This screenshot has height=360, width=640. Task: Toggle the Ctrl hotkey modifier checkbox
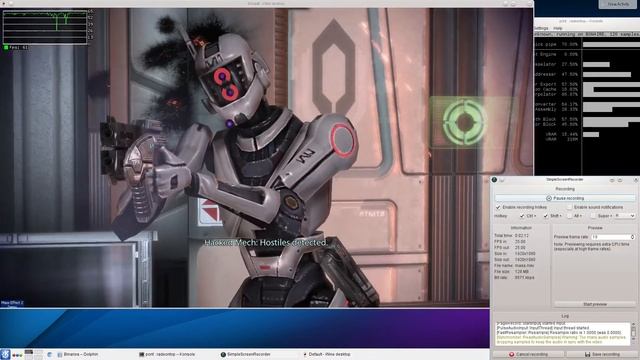pos(522,216)
